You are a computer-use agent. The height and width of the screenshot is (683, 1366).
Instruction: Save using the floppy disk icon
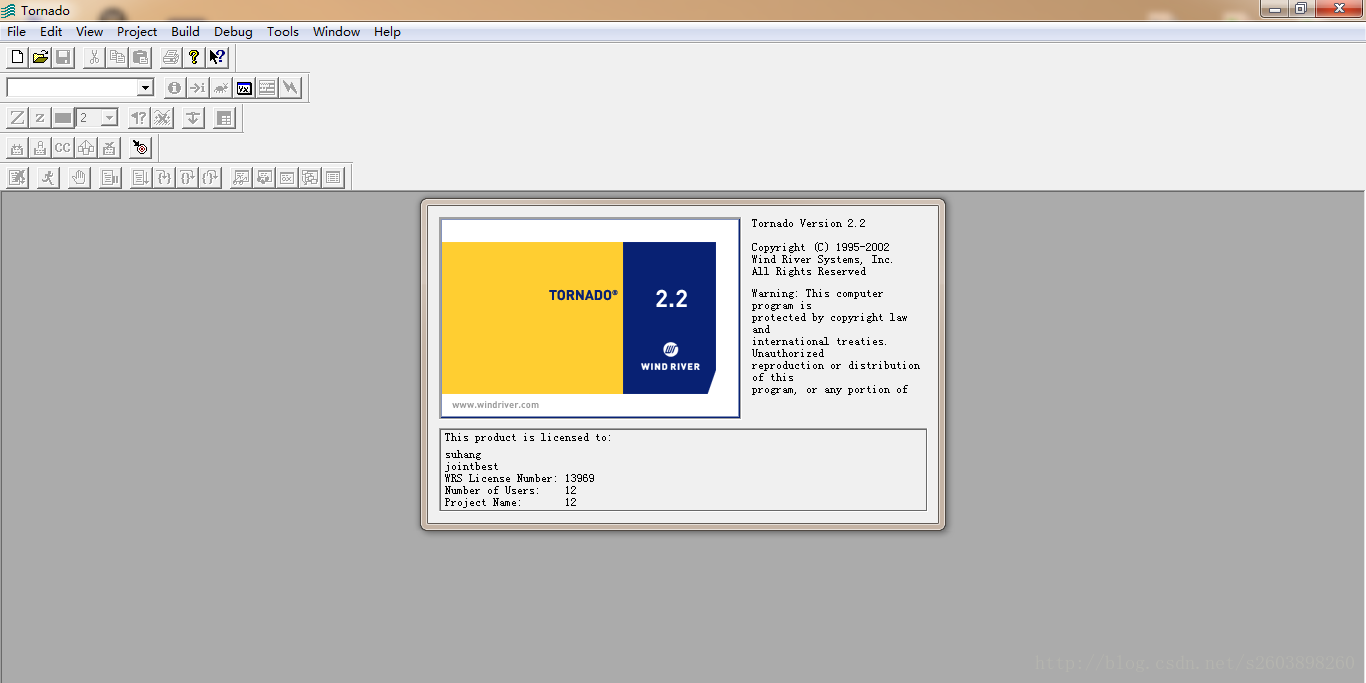(x=63, y=57)
